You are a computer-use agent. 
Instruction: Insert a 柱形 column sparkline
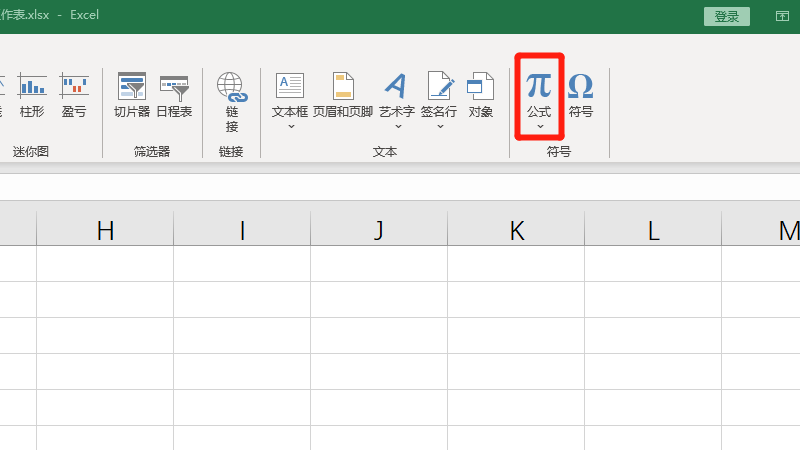(x=32, y=96)
